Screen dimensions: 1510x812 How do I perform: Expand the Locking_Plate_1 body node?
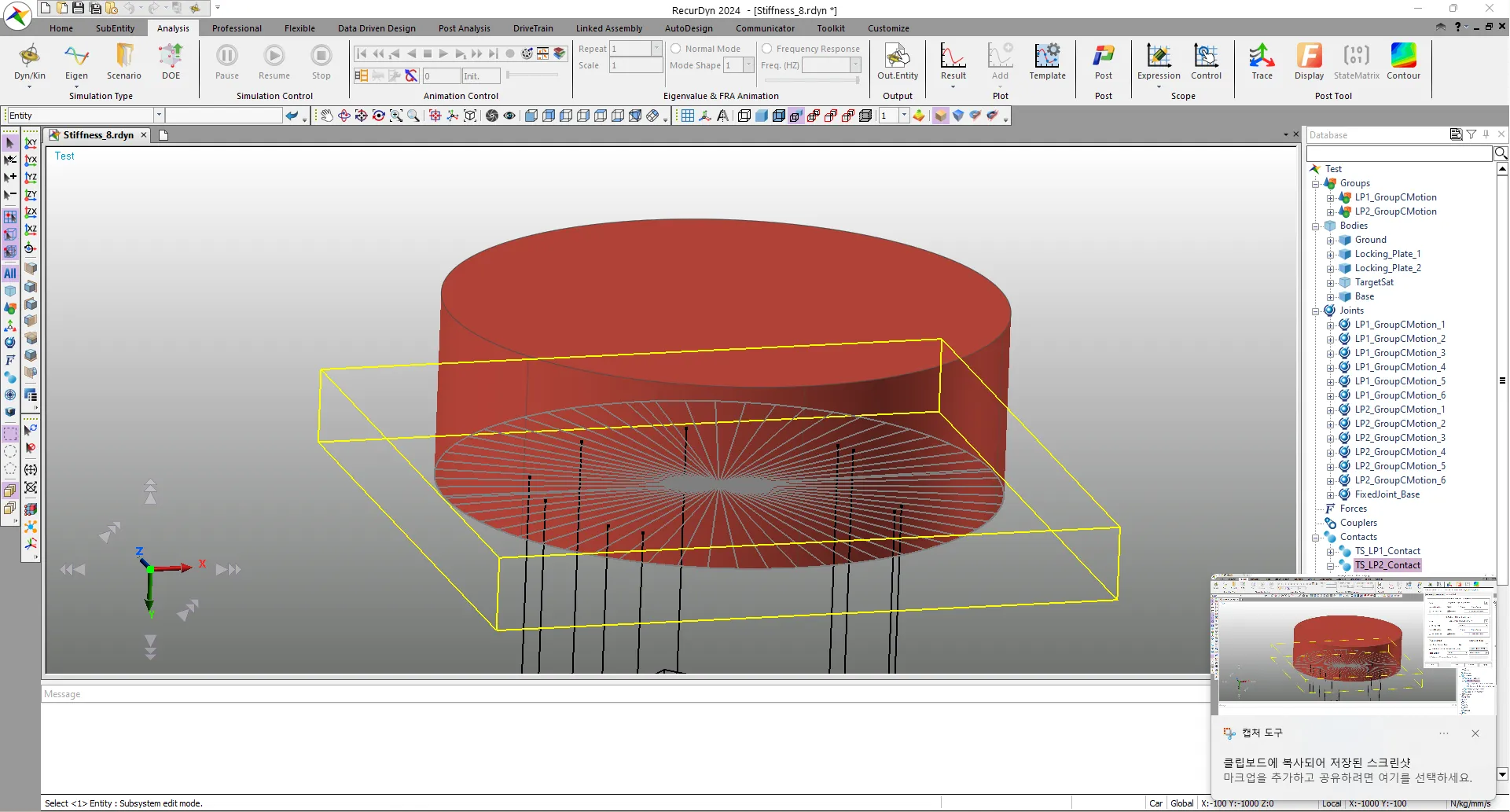1330,255
